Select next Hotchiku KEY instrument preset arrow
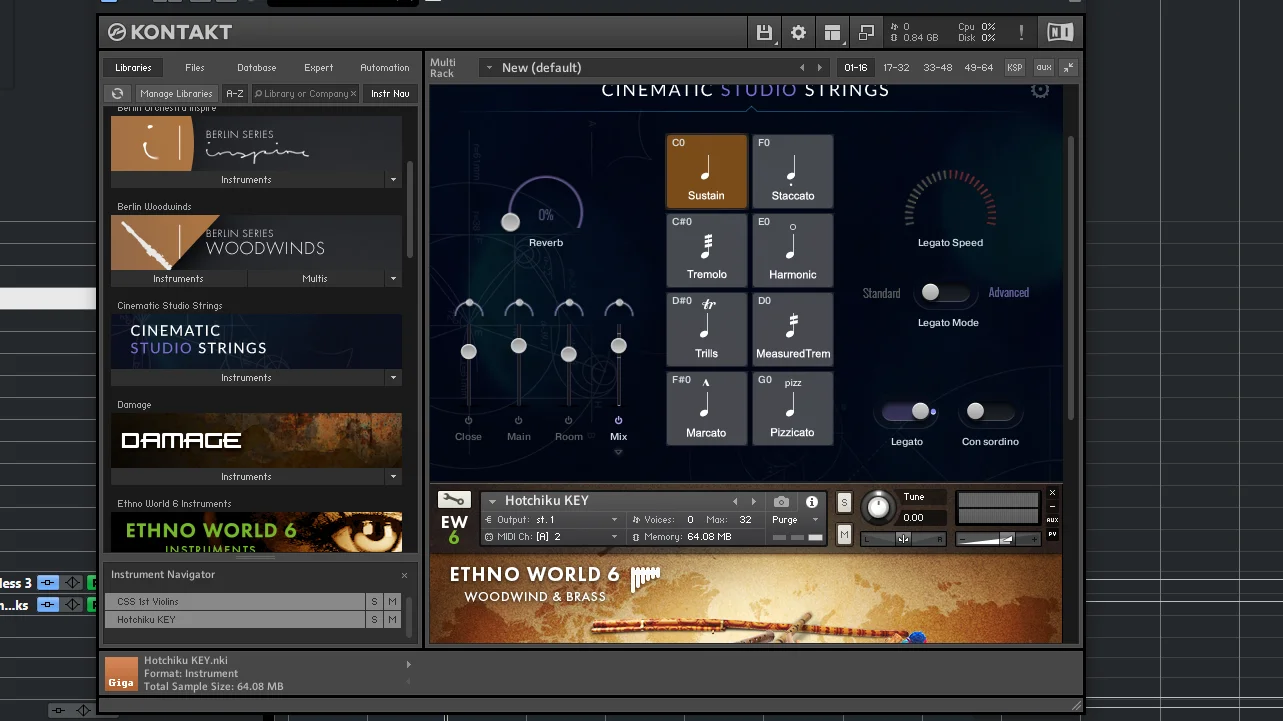This screenshot has height=721, width=1283. tap(753, 502)
